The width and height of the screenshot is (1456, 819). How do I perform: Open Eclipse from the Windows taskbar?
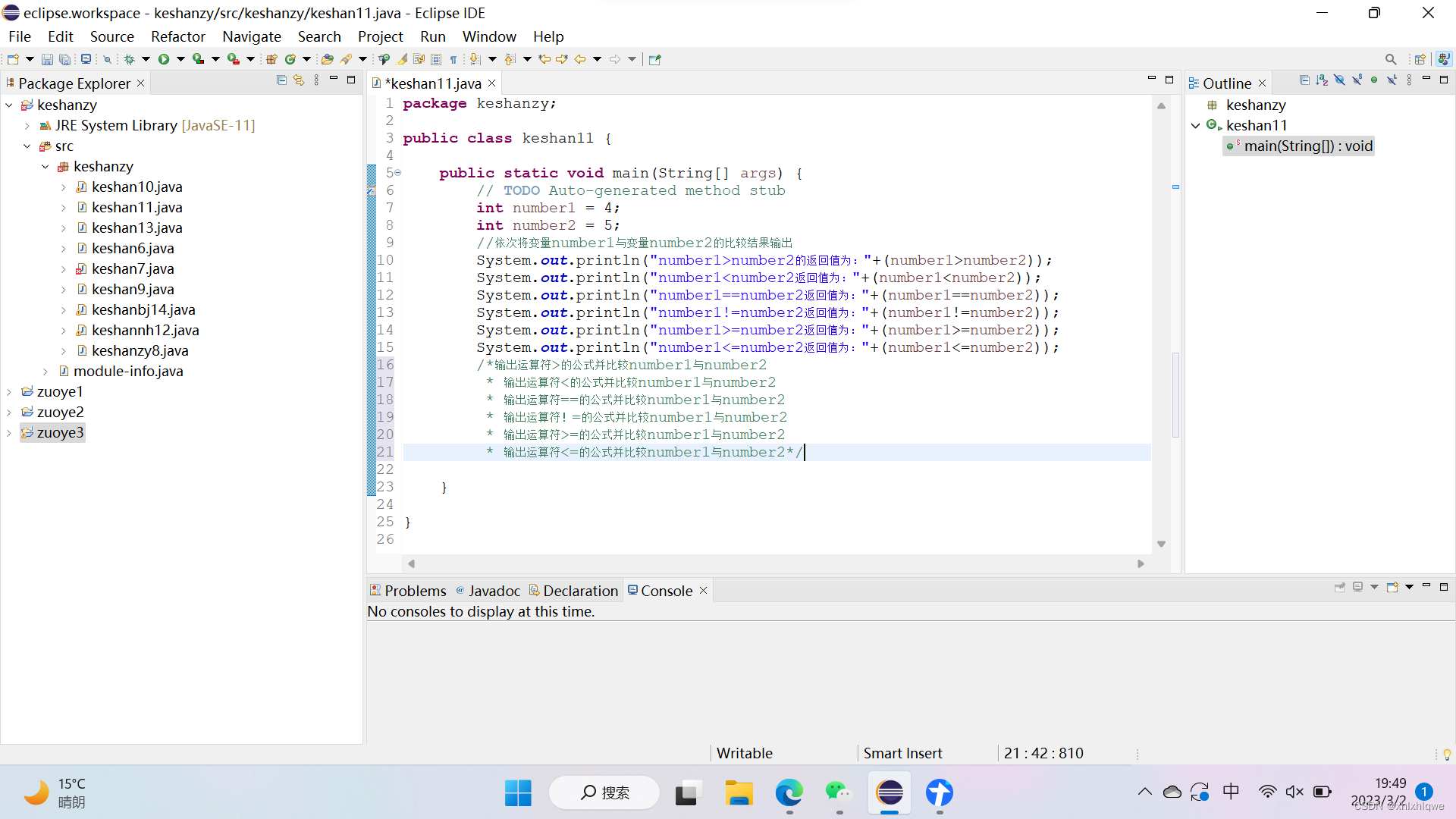coord(890,793)
